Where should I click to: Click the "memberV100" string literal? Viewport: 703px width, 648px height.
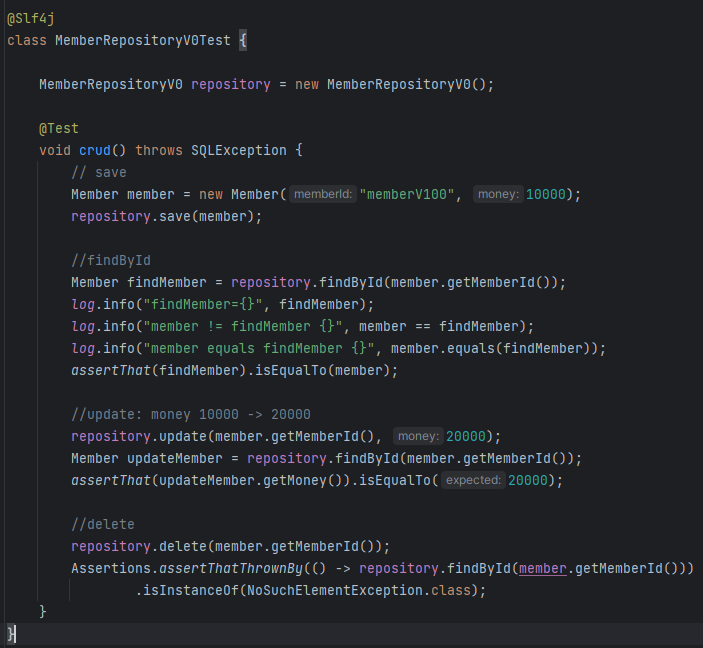406,194
